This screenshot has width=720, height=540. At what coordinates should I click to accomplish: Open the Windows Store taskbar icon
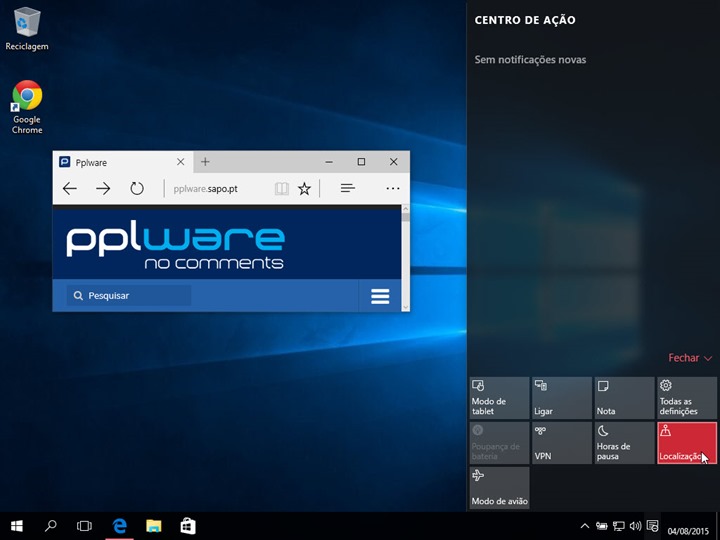click(188, 526)
